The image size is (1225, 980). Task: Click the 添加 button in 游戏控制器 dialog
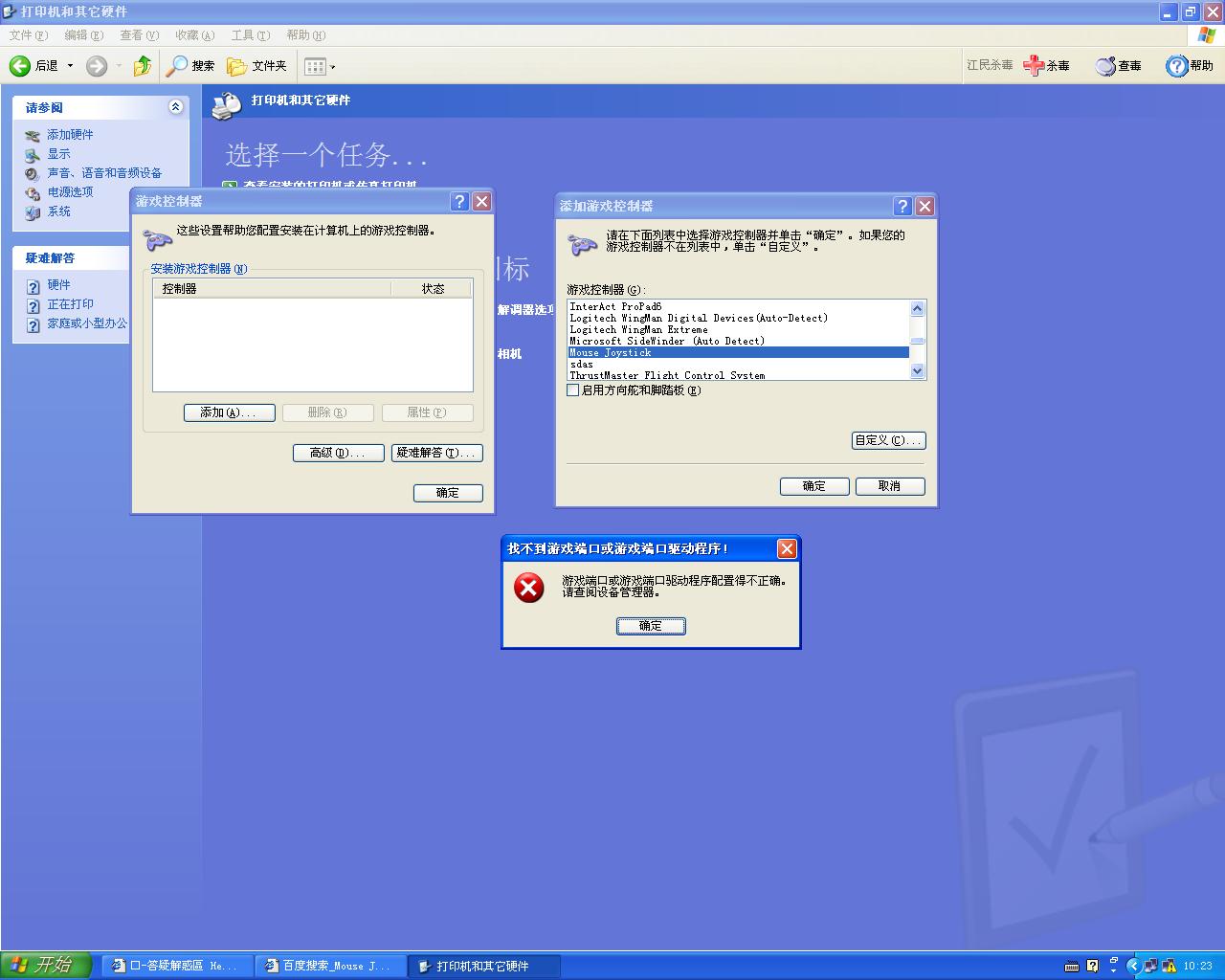pos(229,412)
